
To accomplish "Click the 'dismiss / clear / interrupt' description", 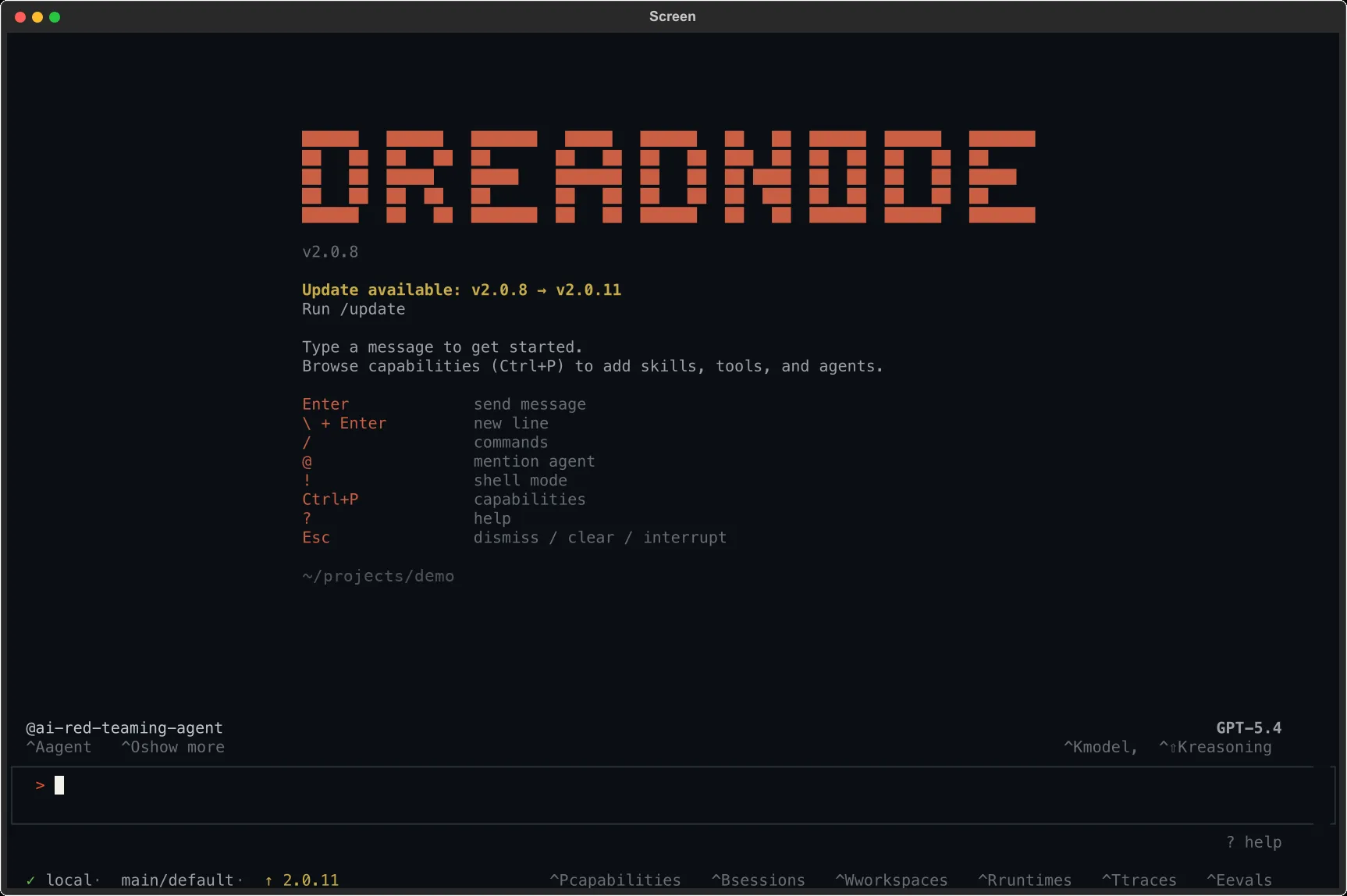I will pyautogui.click(x=599, y=538).
